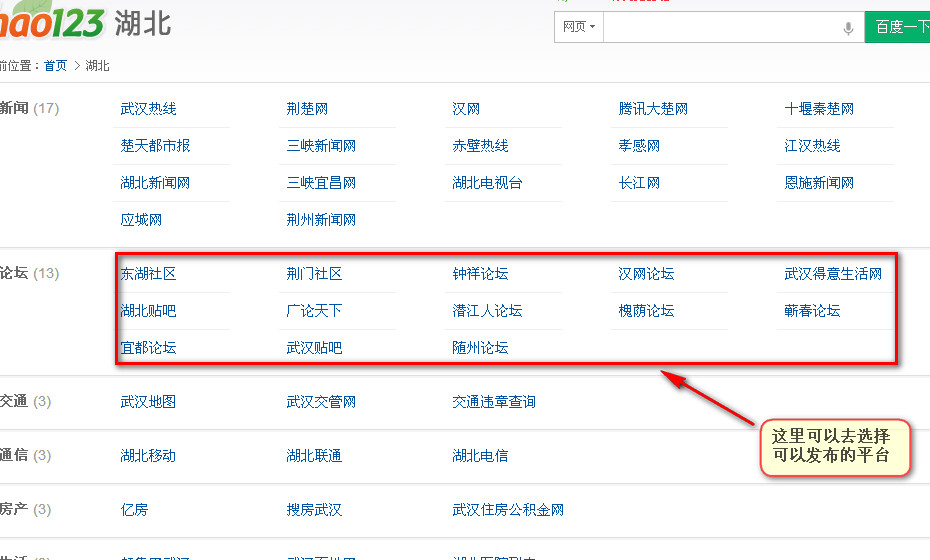Go to 首页 breadcrumb link
Screen dimensions: 930x560
pos(55,66)
